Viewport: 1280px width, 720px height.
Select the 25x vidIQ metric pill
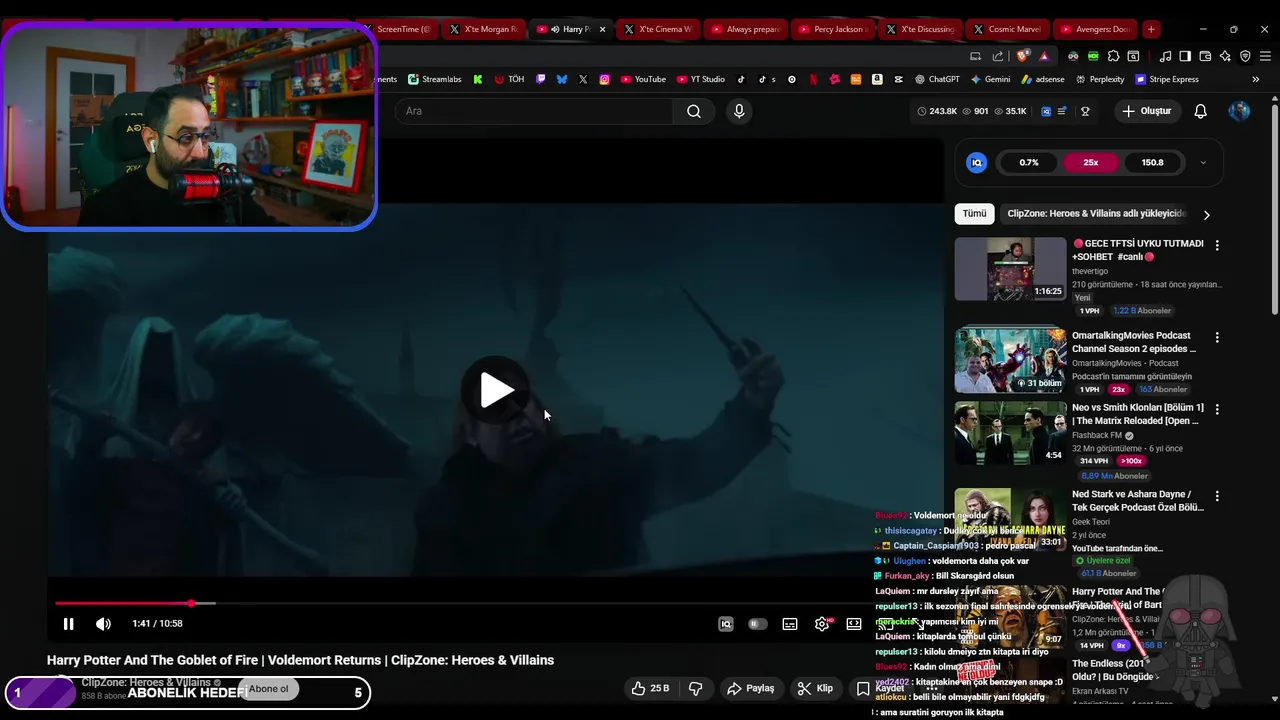[x=1090, y=162]
